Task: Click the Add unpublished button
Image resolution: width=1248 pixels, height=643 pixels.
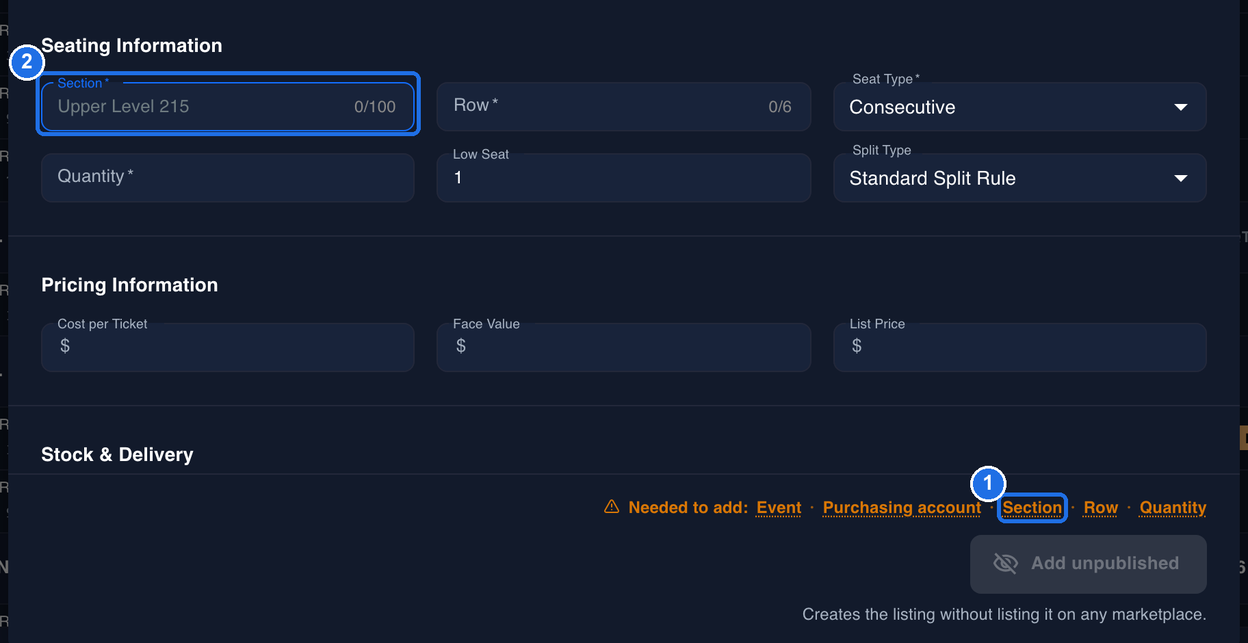Action: click(x=1088, y=564)
